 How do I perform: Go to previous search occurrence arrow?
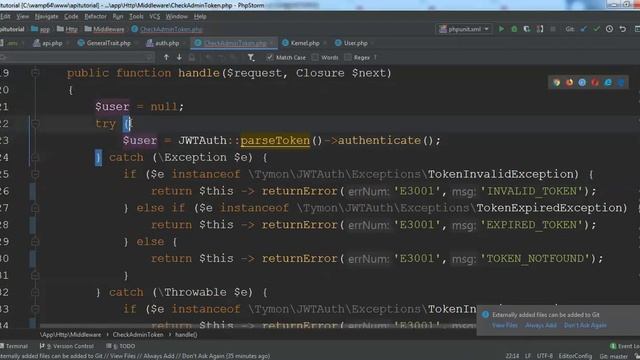tap(166, 58)
